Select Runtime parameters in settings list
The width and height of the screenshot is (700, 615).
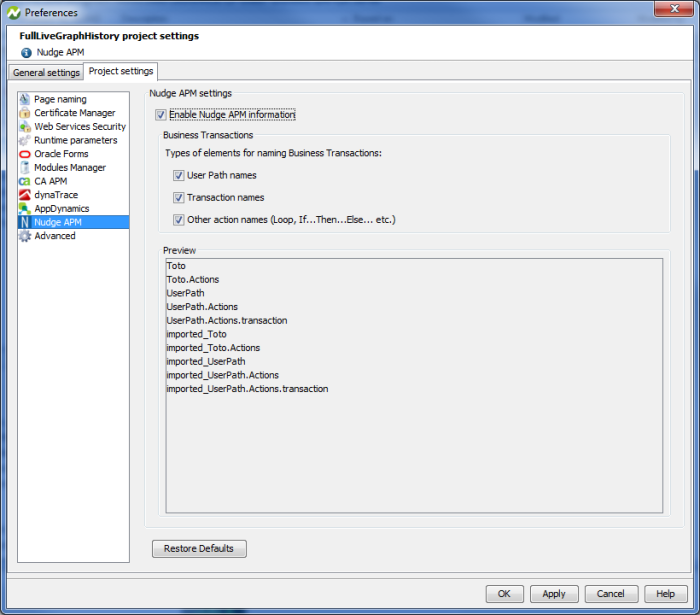pyautogui.click(x=75, y=141)
